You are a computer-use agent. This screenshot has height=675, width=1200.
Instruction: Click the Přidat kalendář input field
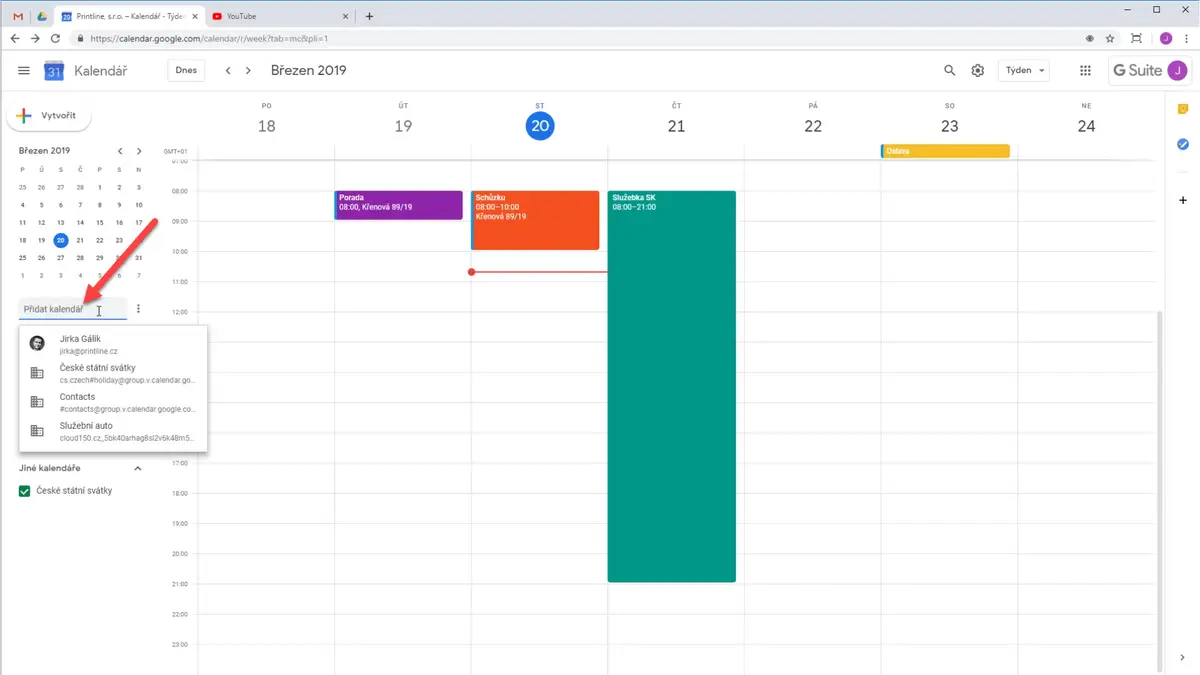[x=73, y=309]
